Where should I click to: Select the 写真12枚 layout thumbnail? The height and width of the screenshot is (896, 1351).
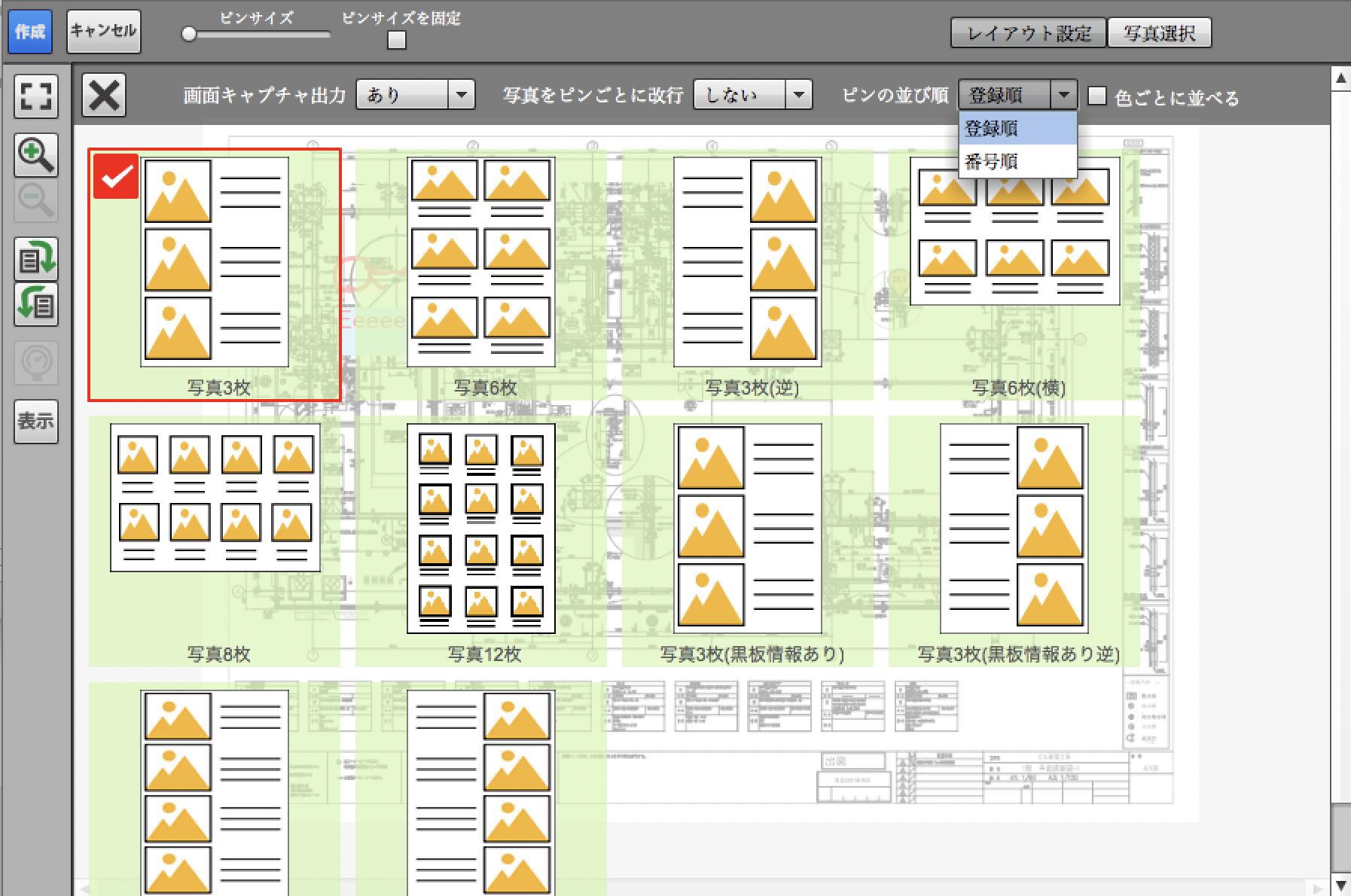tap(481, 529)
